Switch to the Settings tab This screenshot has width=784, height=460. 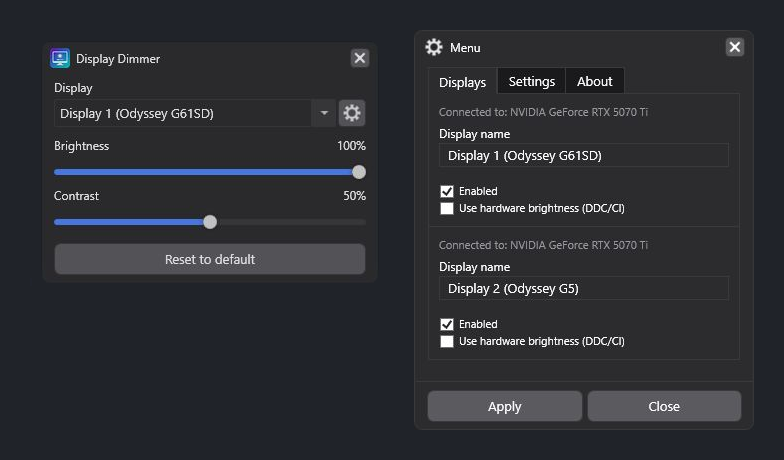(x=532, y=81)
